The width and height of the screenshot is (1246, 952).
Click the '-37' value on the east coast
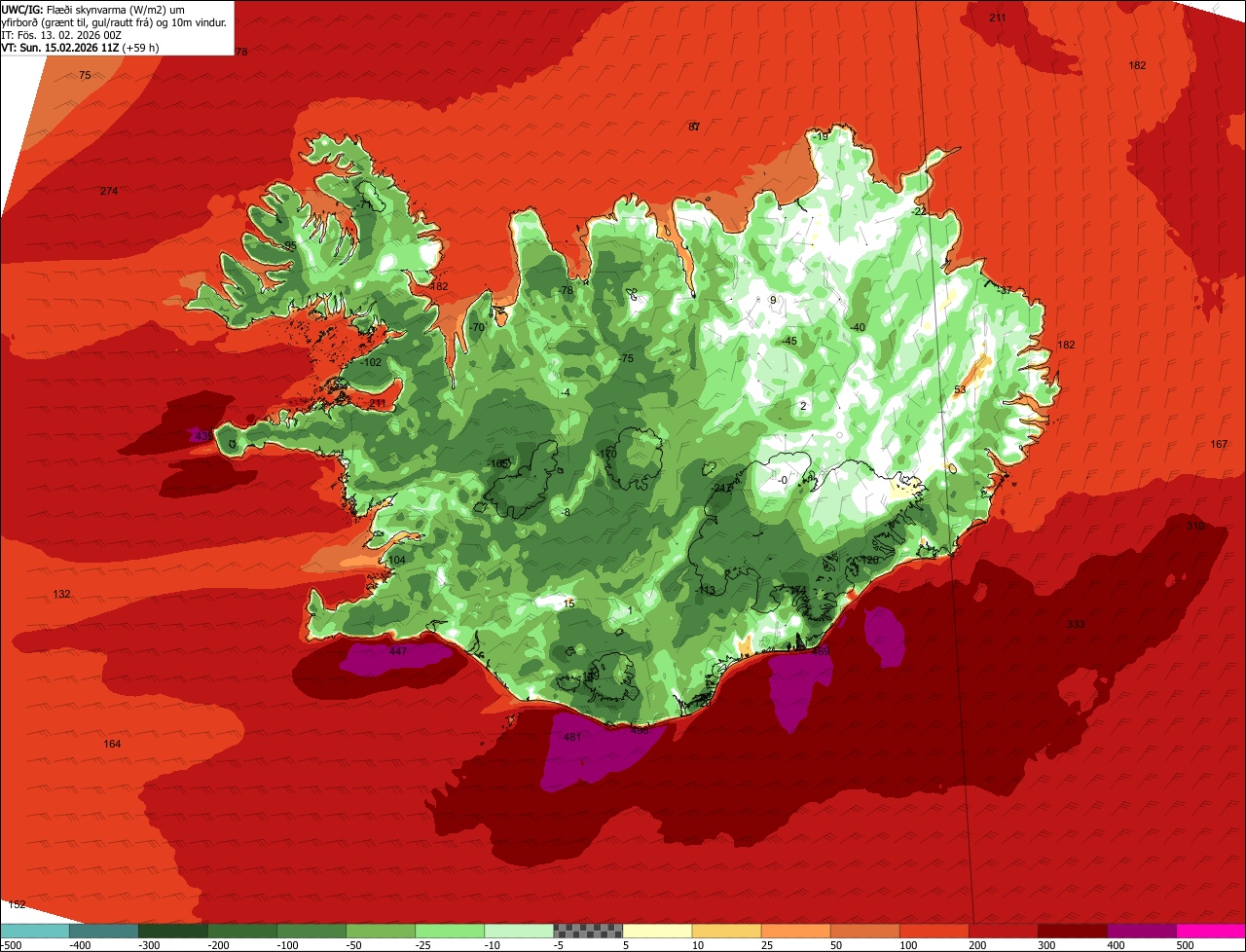coord(1005,290)
